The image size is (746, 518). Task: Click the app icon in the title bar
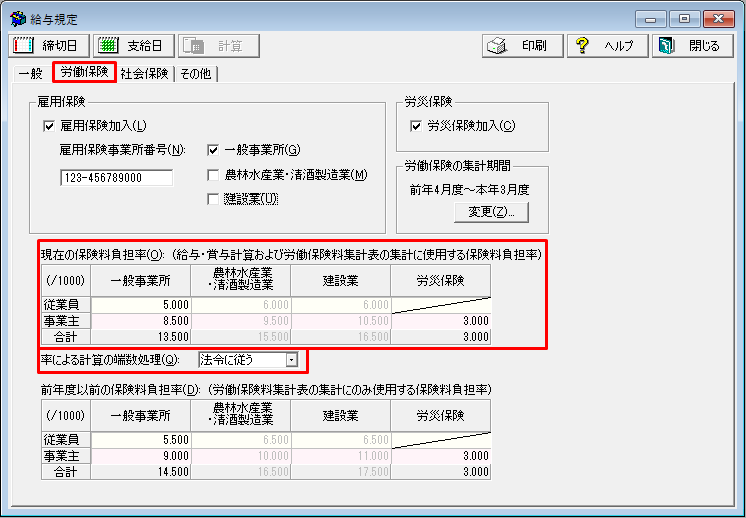click(x=17, y=19)
